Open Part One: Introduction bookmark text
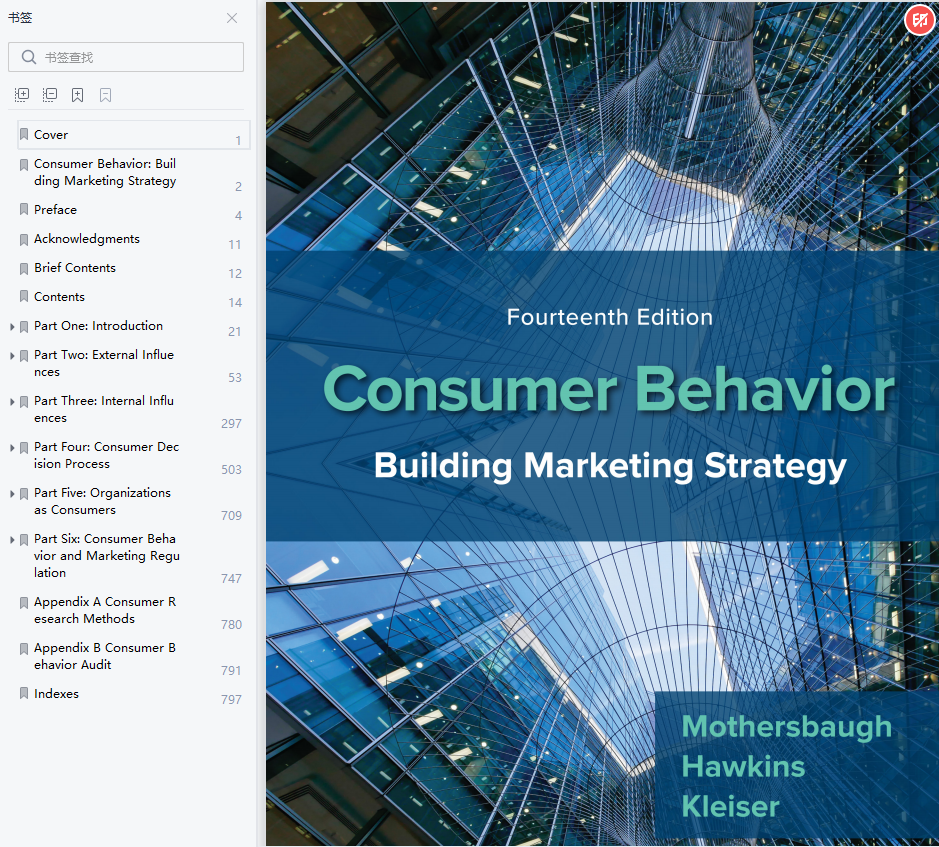 pyautogui.click(x=98, y=326)
